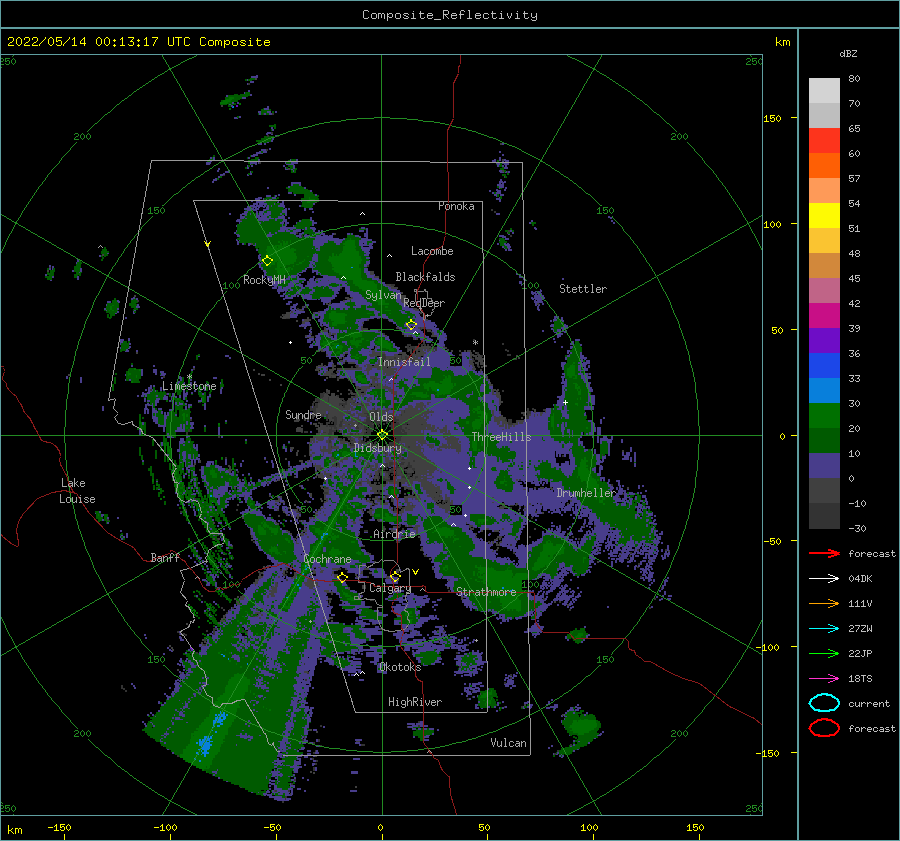Click the Blackfalds city label
Viewport: 900px width, 841px height.
click(425, 277)
